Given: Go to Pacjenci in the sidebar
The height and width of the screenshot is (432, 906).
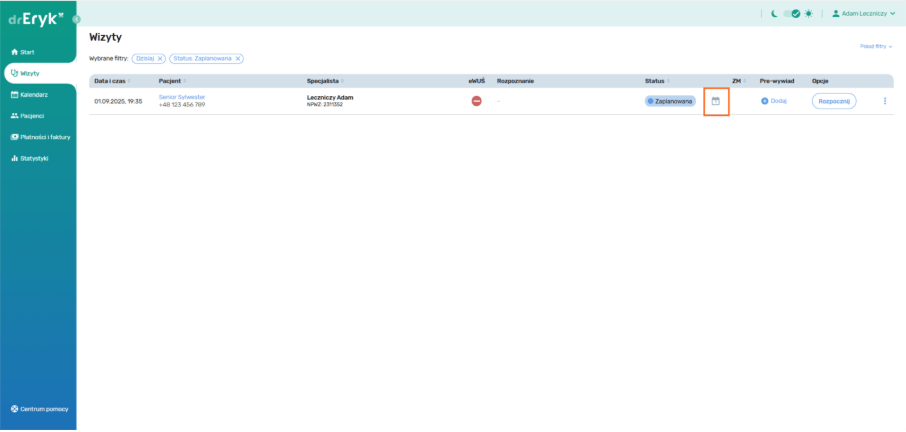Looking at the screenshot, I should tap(29, 116).
